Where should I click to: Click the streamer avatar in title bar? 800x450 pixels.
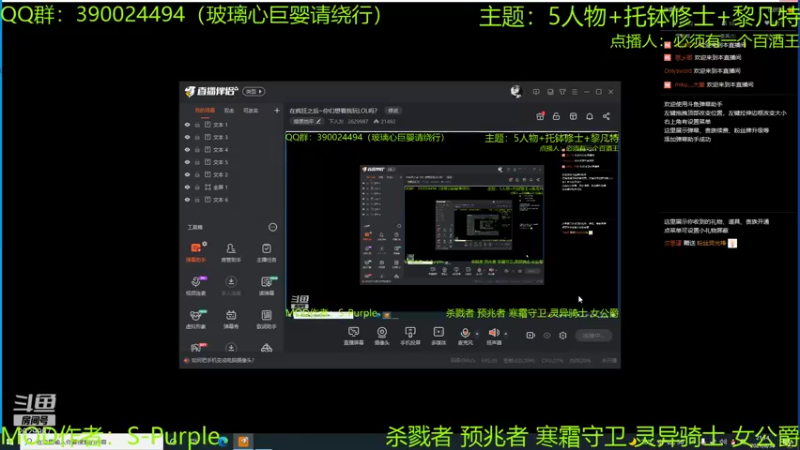pyautogui.click(x=516, y=91)
